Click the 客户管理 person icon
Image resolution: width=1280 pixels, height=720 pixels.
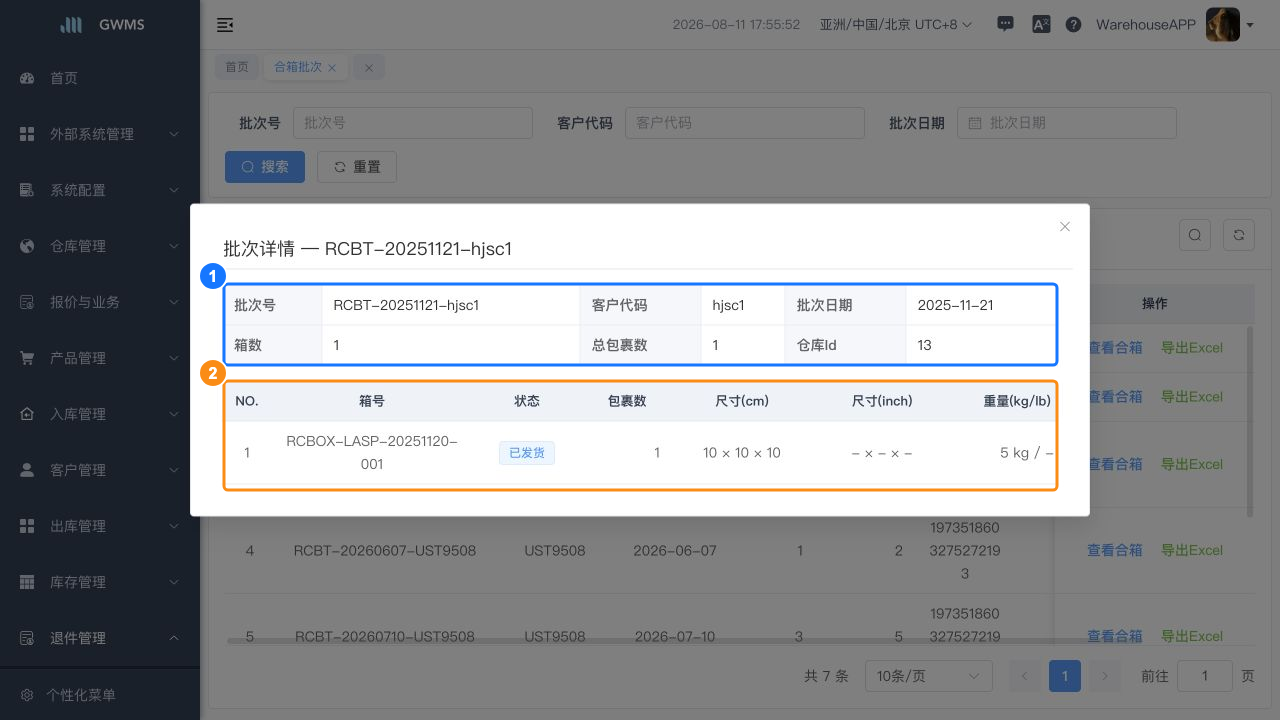(x=28, y=470)
